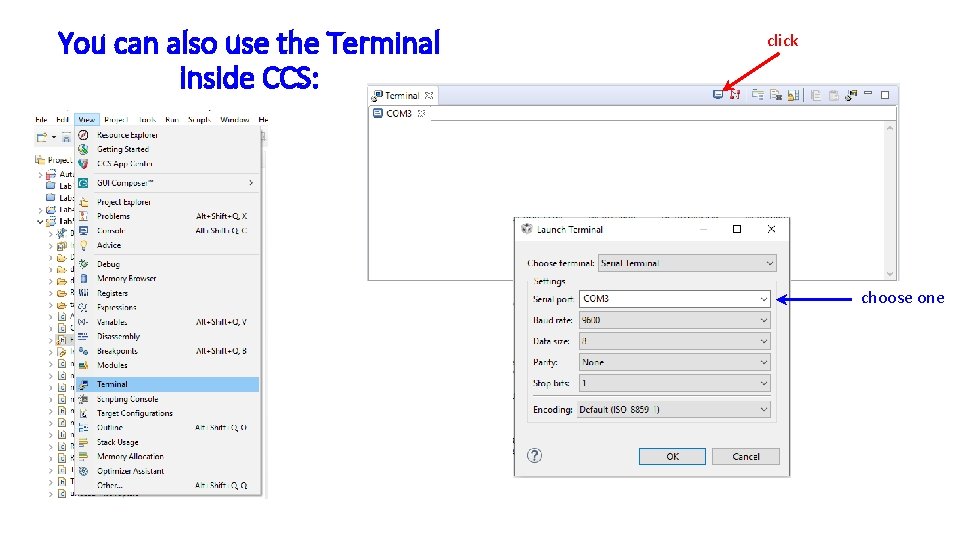Choose Terminal in View menu

[x=168, y=384]
